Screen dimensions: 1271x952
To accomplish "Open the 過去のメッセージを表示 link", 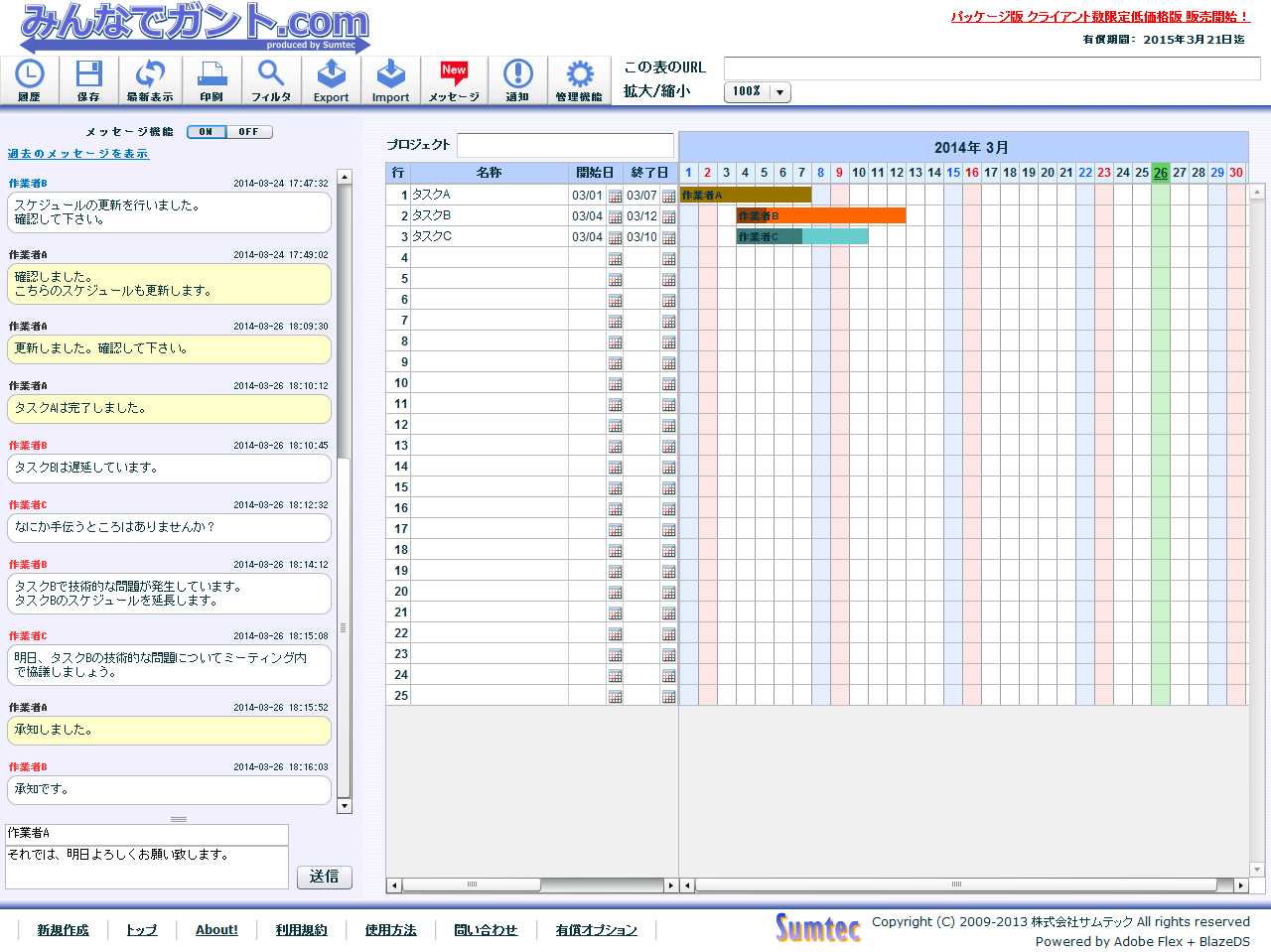I will pos(77,154).
